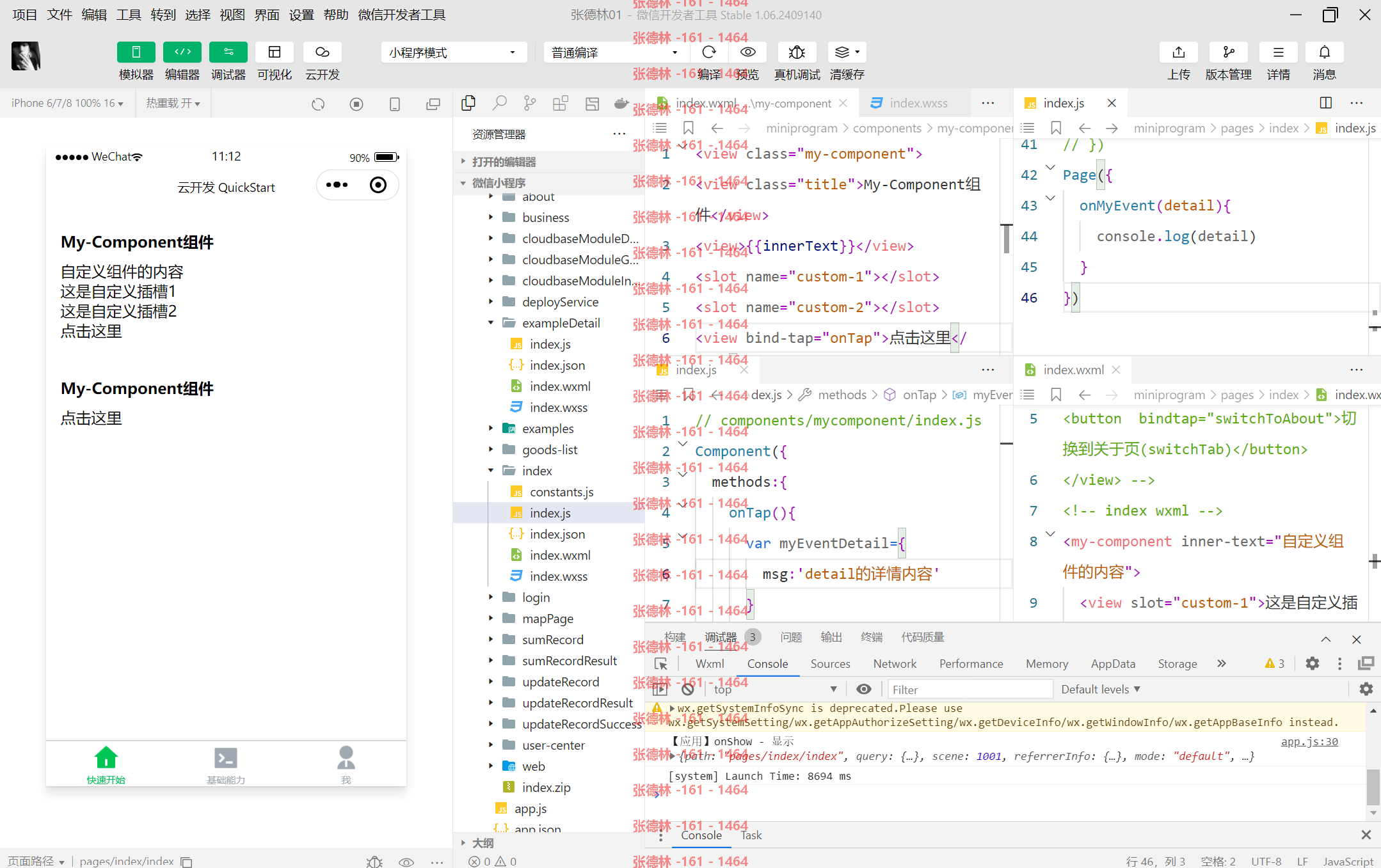The height and width of the screenshot is (868, 1381).
Task: Switch to the Wxml devtools tab
Action: [x=710, y=664]
